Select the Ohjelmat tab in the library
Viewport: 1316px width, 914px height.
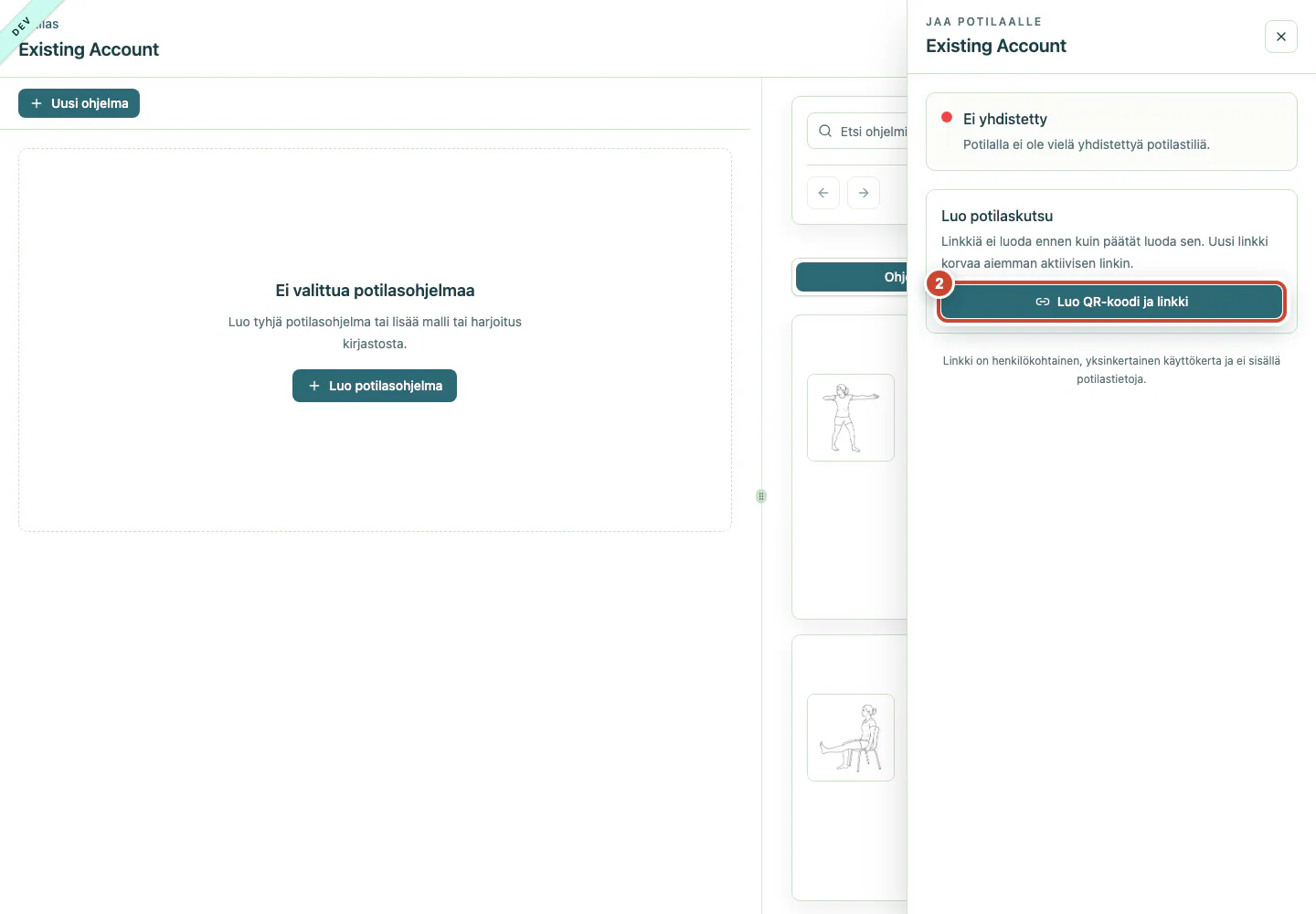coord(852,277)
